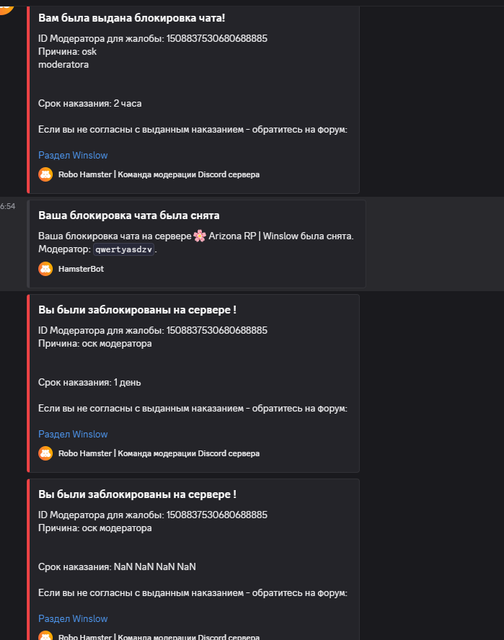Open Раздел Winslow link under 1 день ban
504x640 pixels.
[73, 434]
